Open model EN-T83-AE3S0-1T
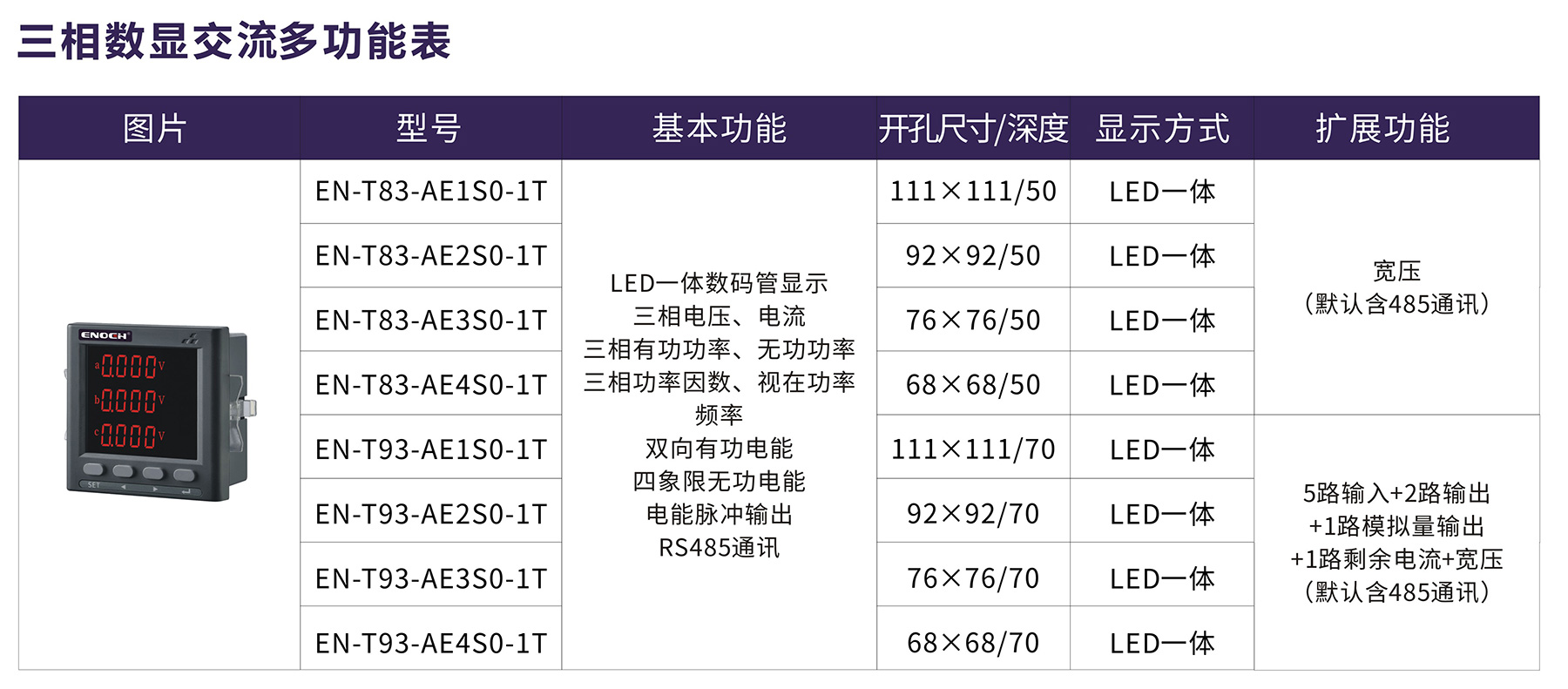Viewport: 1568px width, 689px height. pos(431,321)
